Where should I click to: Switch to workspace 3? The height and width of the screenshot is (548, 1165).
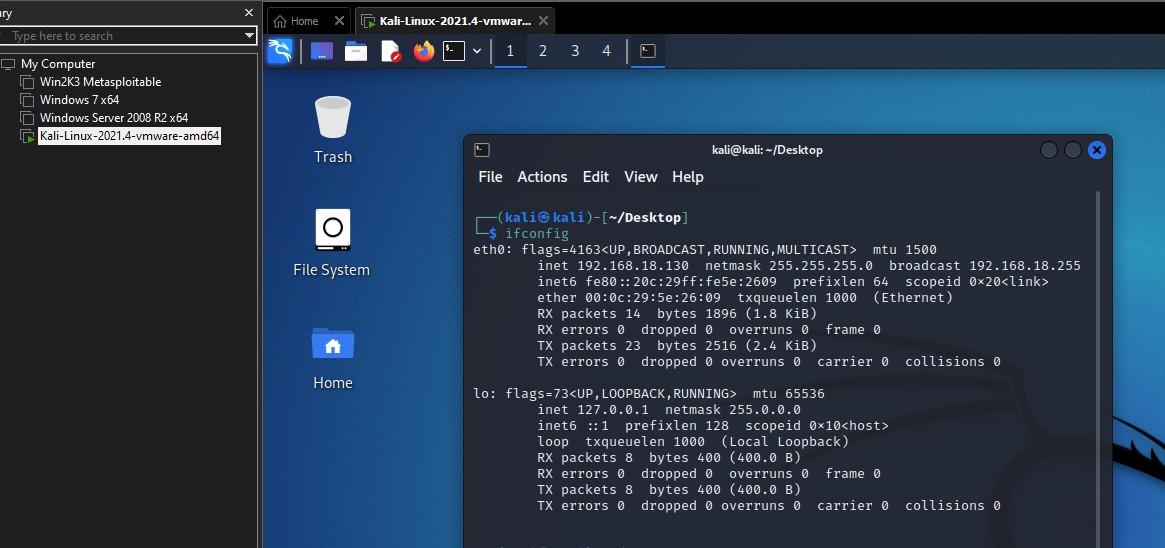575,51
